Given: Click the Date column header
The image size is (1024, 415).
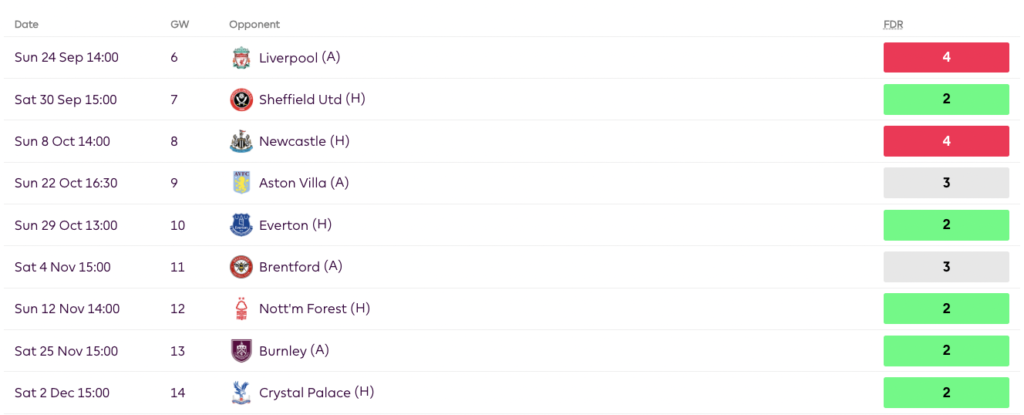Looking at the screenshot, I should 26,24.
